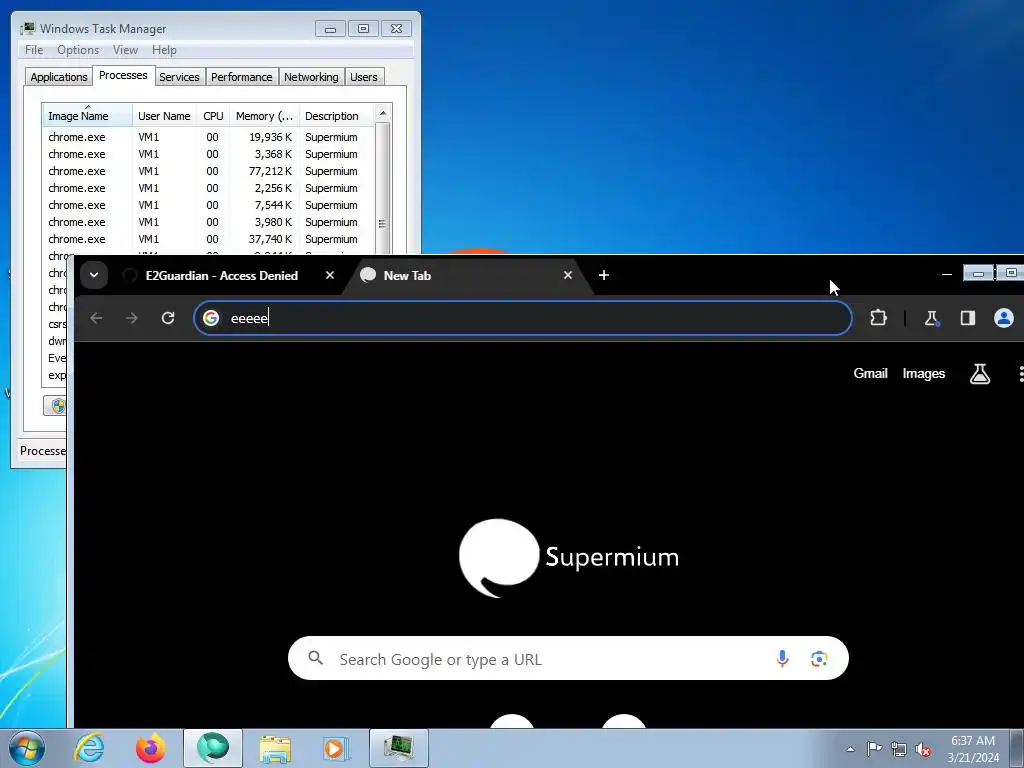This screenshot has width=1024, height=768.
Task: Sort by Memory column header
Action: [264, 116]
